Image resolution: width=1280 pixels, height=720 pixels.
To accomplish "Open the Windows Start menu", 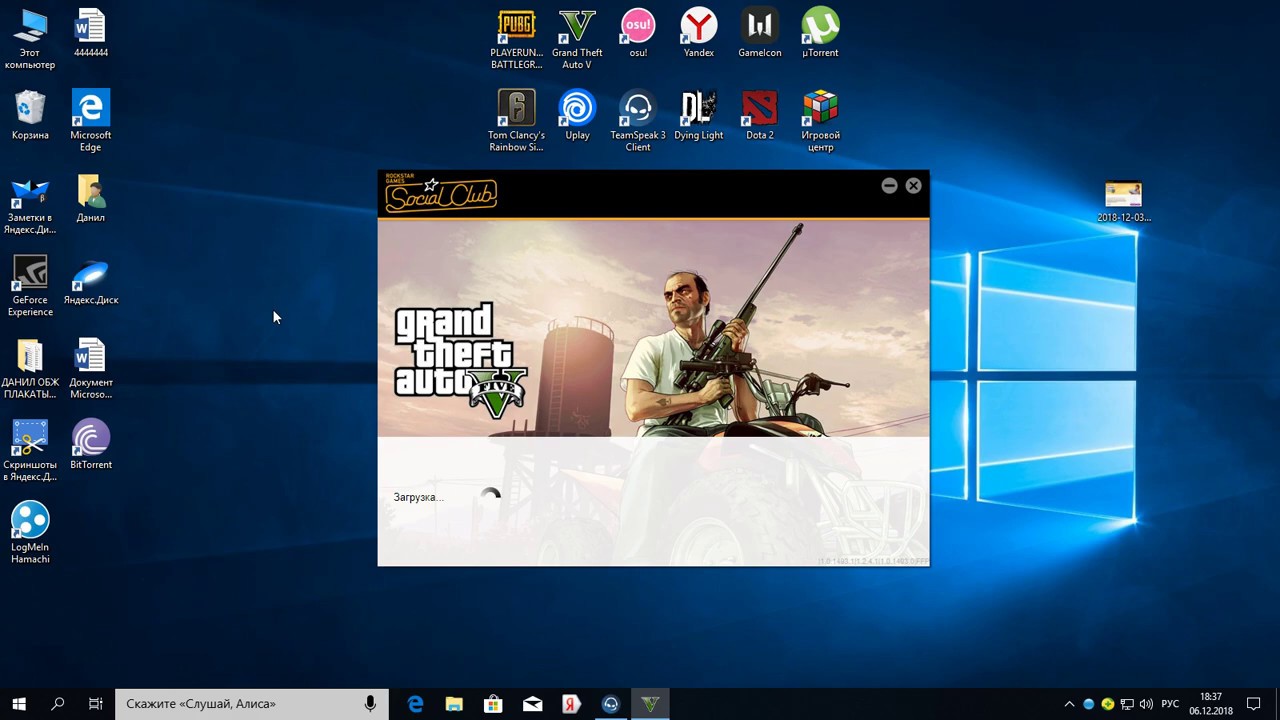I will [x=19, y=704].
